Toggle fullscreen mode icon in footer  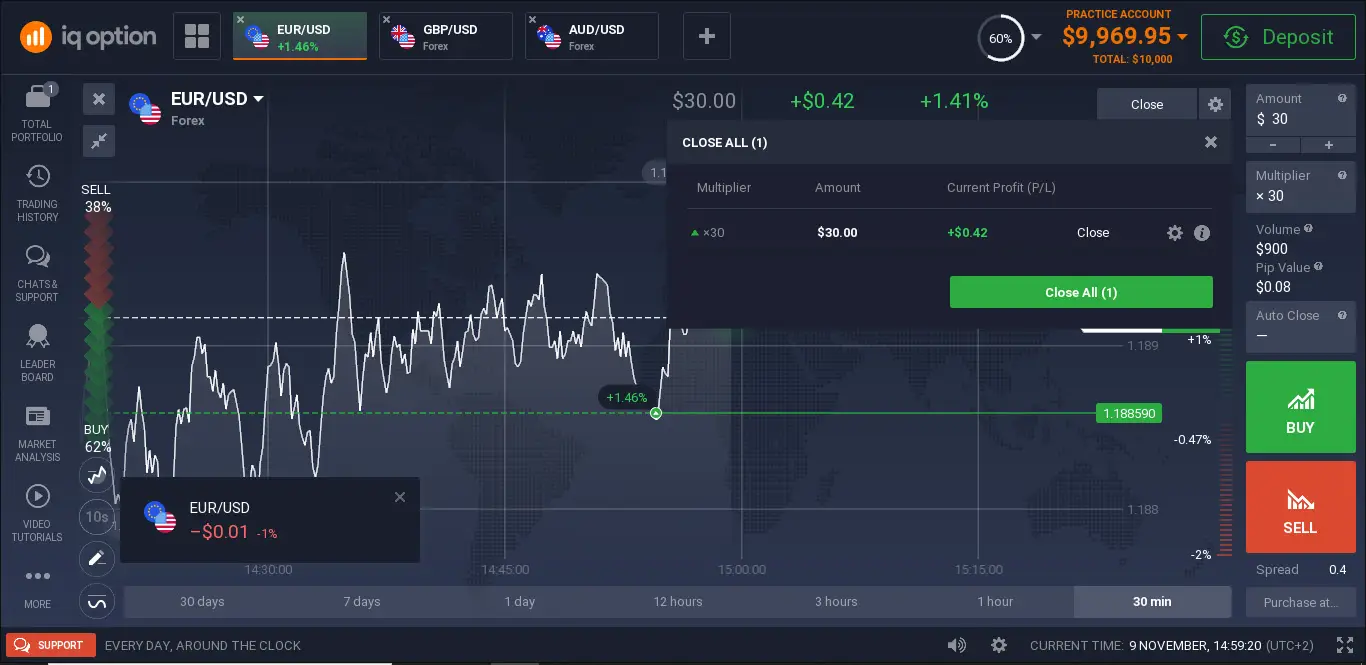1344,645
